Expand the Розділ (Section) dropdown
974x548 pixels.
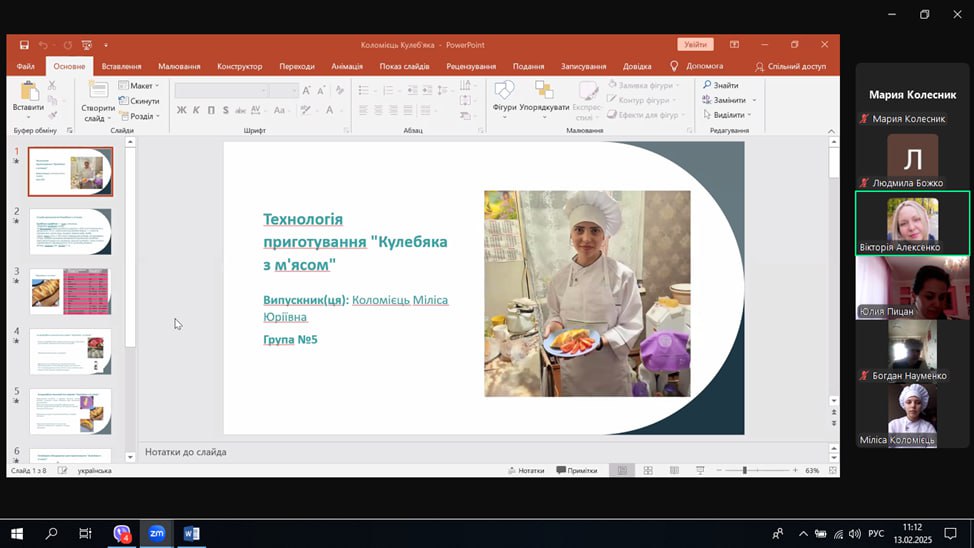[142, 116]
